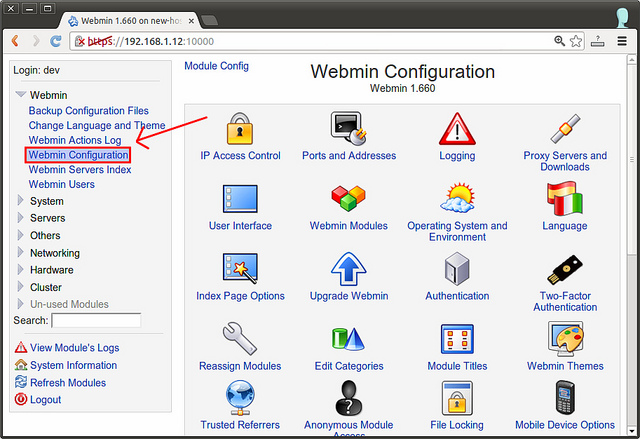Image resolution: width=640 pixels, height=439 pixels.
Task: Click the sidebar Search input field
Action: pyautogui.click(x=96, y=321)
